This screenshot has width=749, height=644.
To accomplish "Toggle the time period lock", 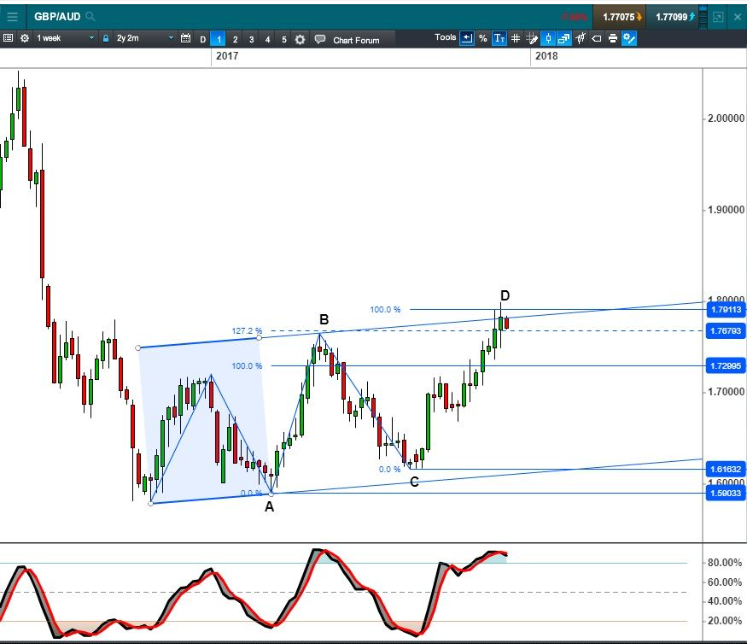I will coord(105,38).
